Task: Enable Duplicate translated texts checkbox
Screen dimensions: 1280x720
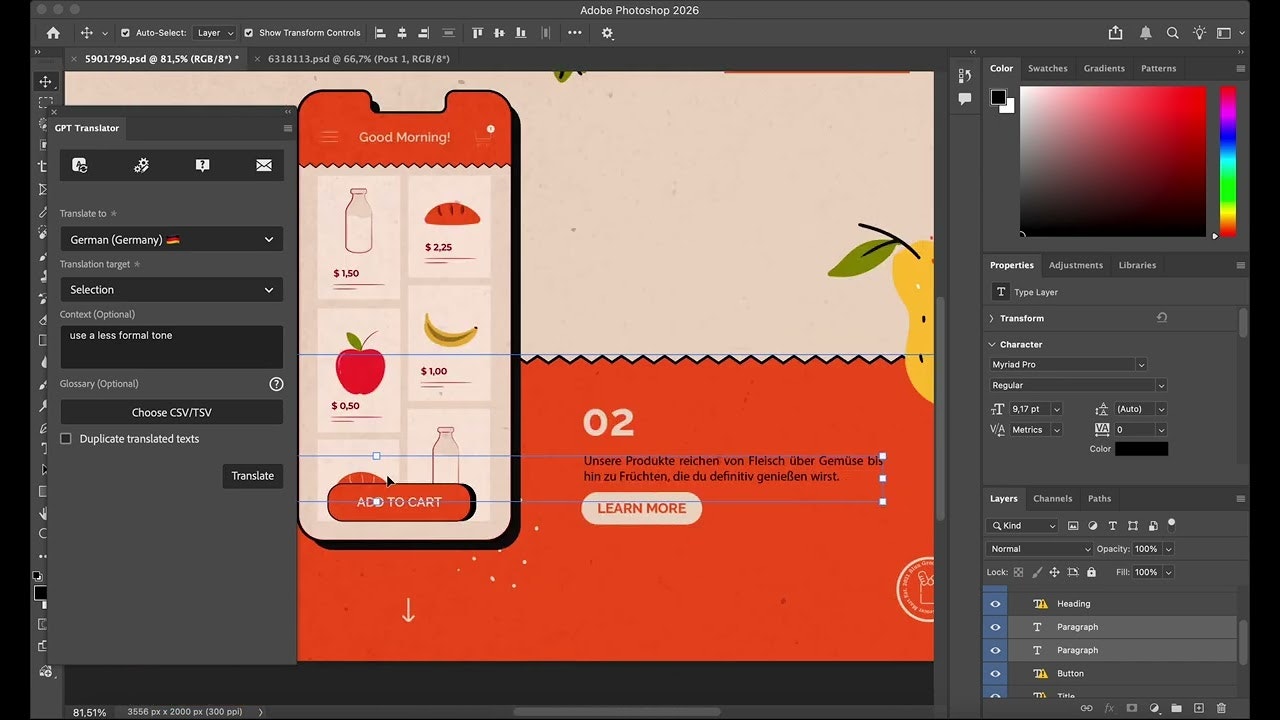Action: click(66, 439)
